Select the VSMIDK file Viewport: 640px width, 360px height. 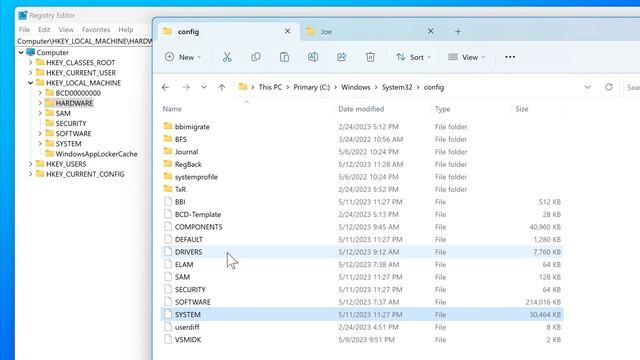point(362,340)
